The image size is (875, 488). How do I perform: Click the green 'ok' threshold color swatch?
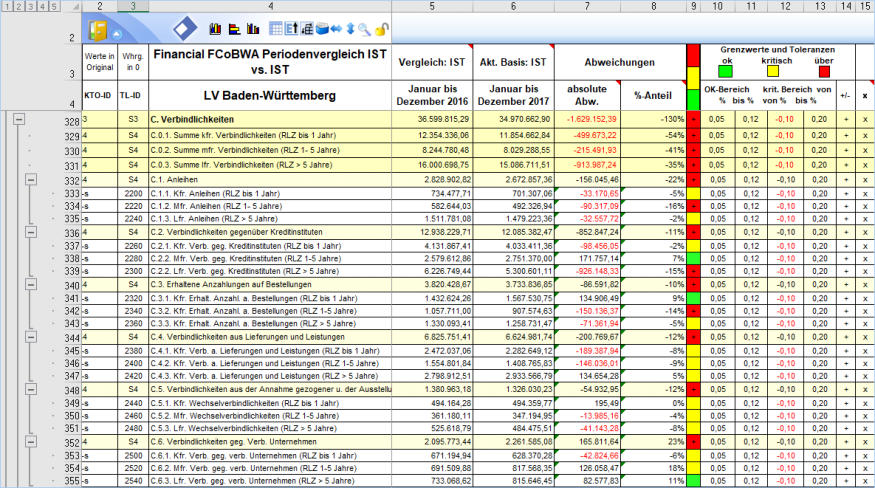725,70
